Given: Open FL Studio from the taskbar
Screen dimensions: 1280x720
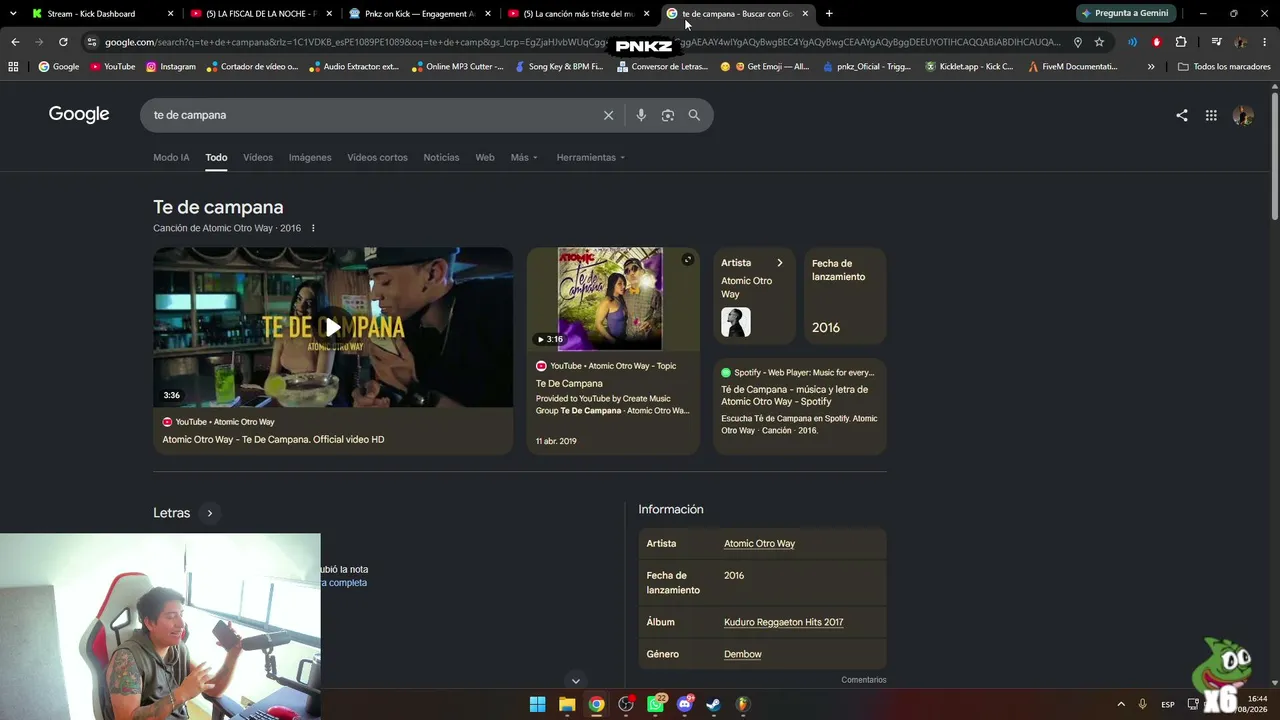Looking at the screenshot, I should pos(742,704).
